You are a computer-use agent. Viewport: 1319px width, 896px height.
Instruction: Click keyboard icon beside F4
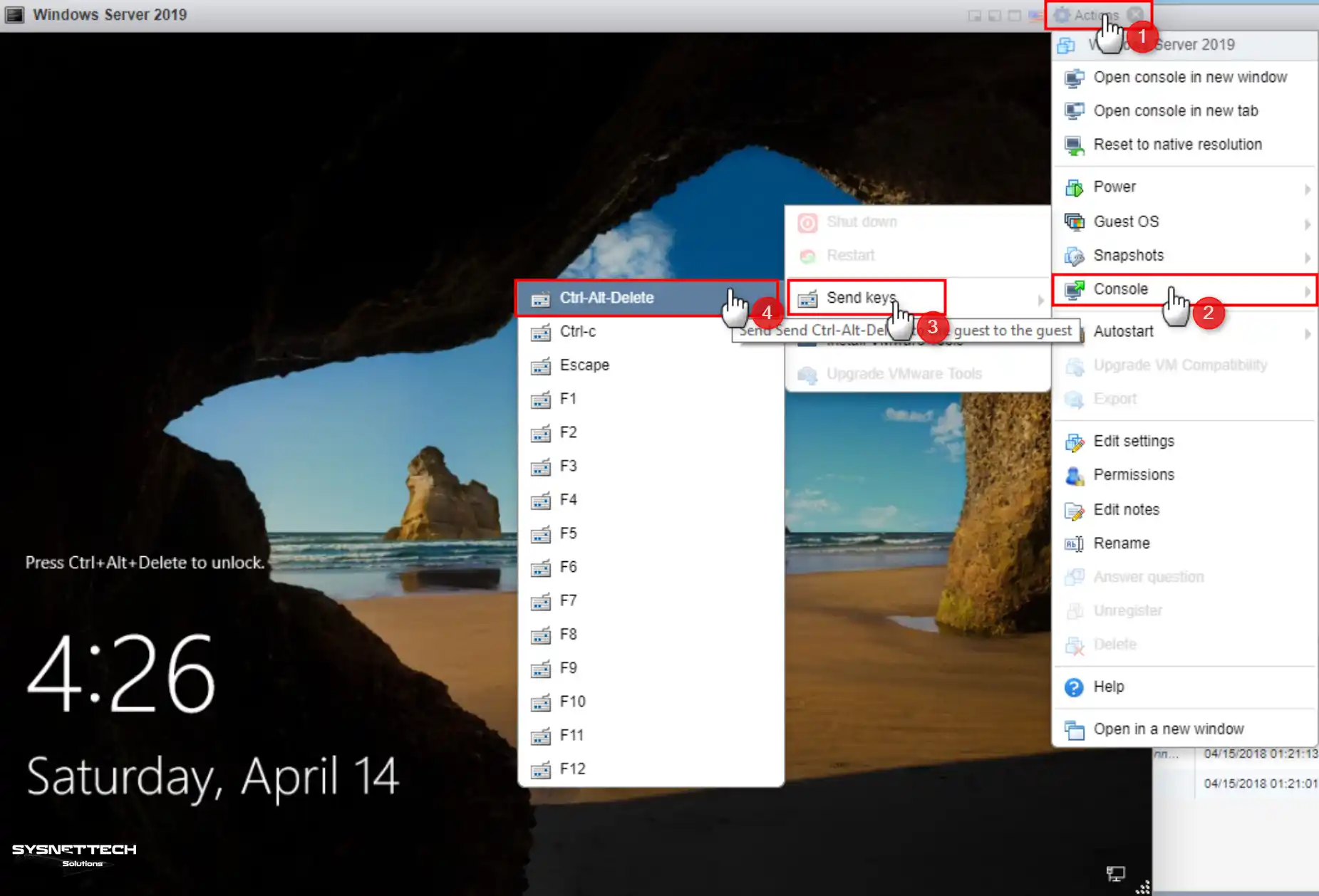pos(541,501)
